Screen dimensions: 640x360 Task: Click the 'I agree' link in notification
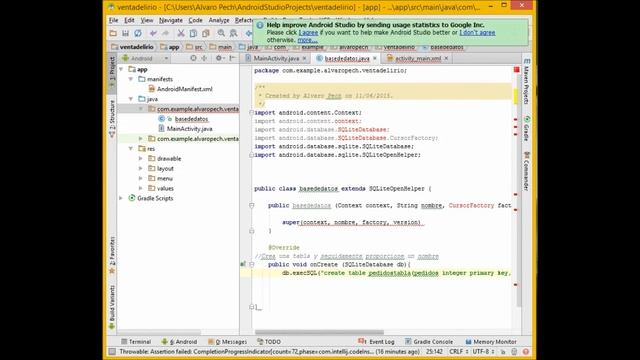coord(308,32)
